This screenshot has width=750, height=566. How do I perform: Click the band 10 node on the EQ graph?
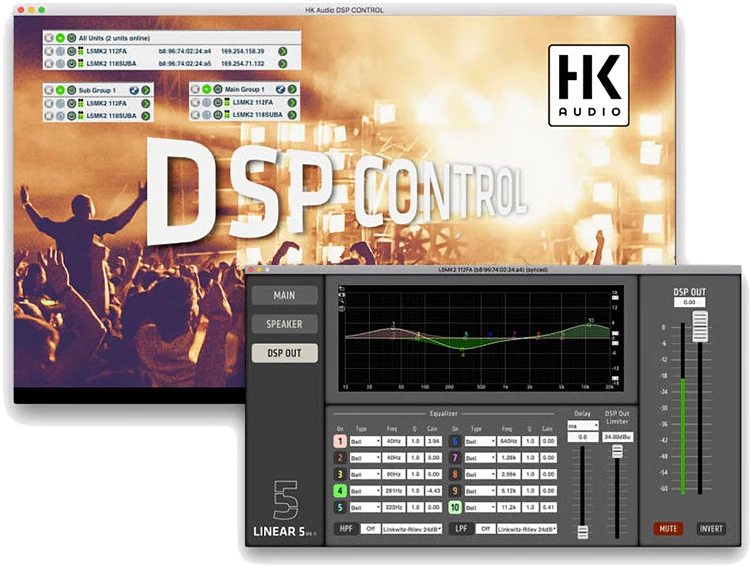click(589, 324)
